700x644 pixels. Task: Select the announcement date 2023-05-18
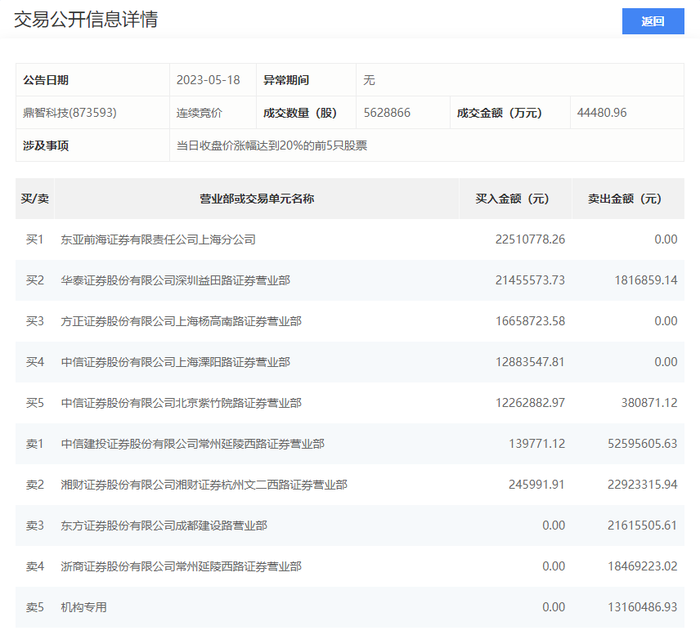point(208,80)
